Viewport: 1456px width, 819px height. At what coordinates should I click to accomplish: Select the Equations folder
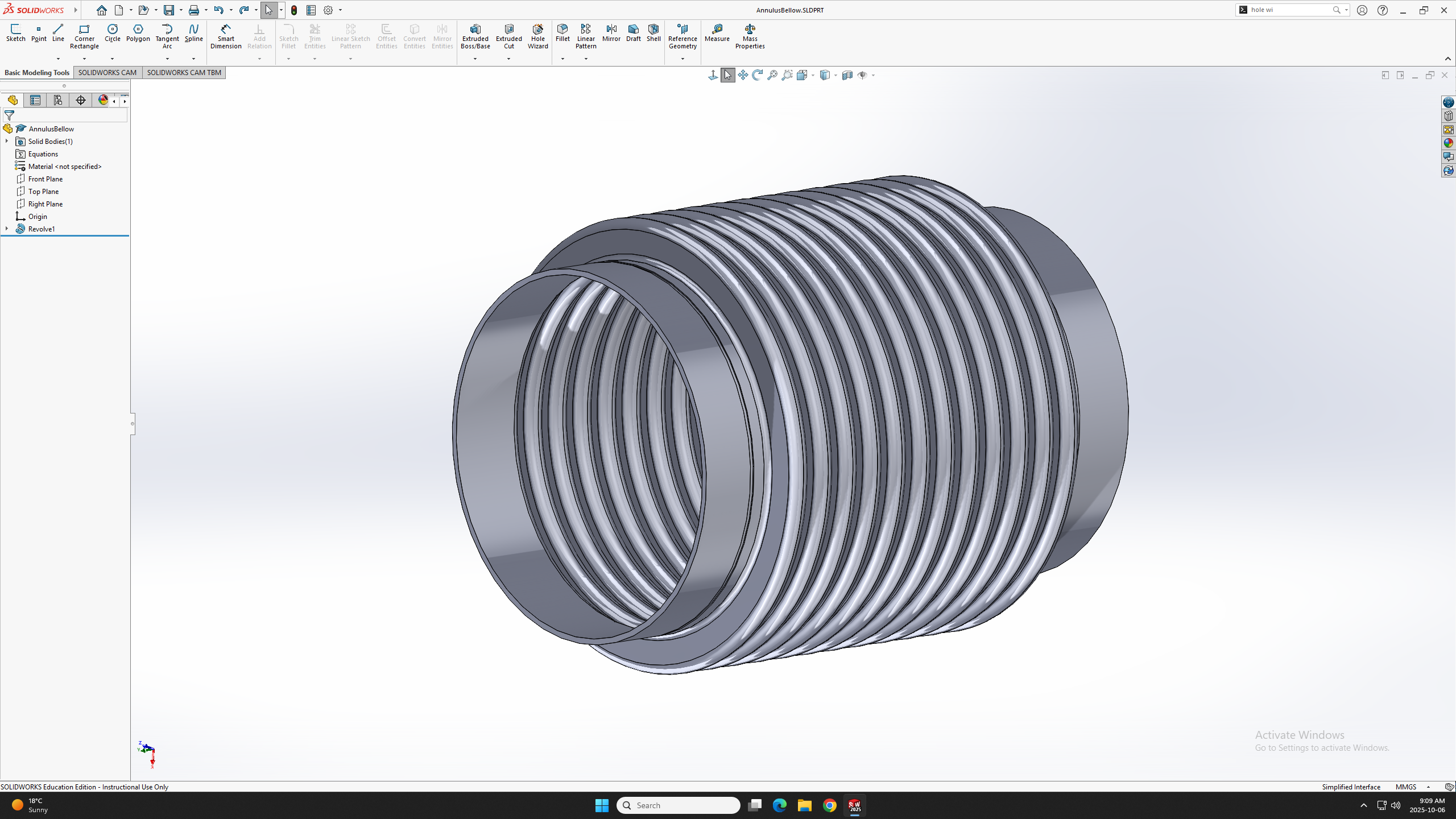43,154
